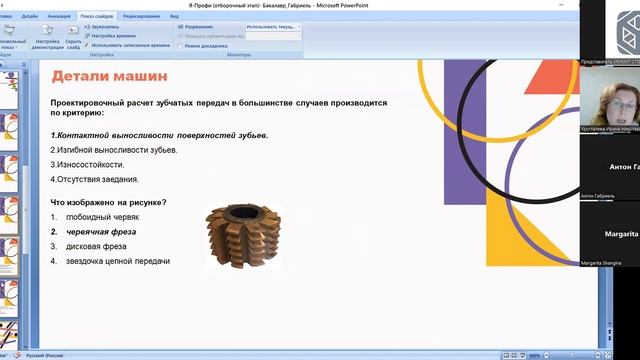Screen dimensions: 640x360
Task: Click text Контактной выносливости поверхностей зубьев
Action: click(x=162, y=136)
